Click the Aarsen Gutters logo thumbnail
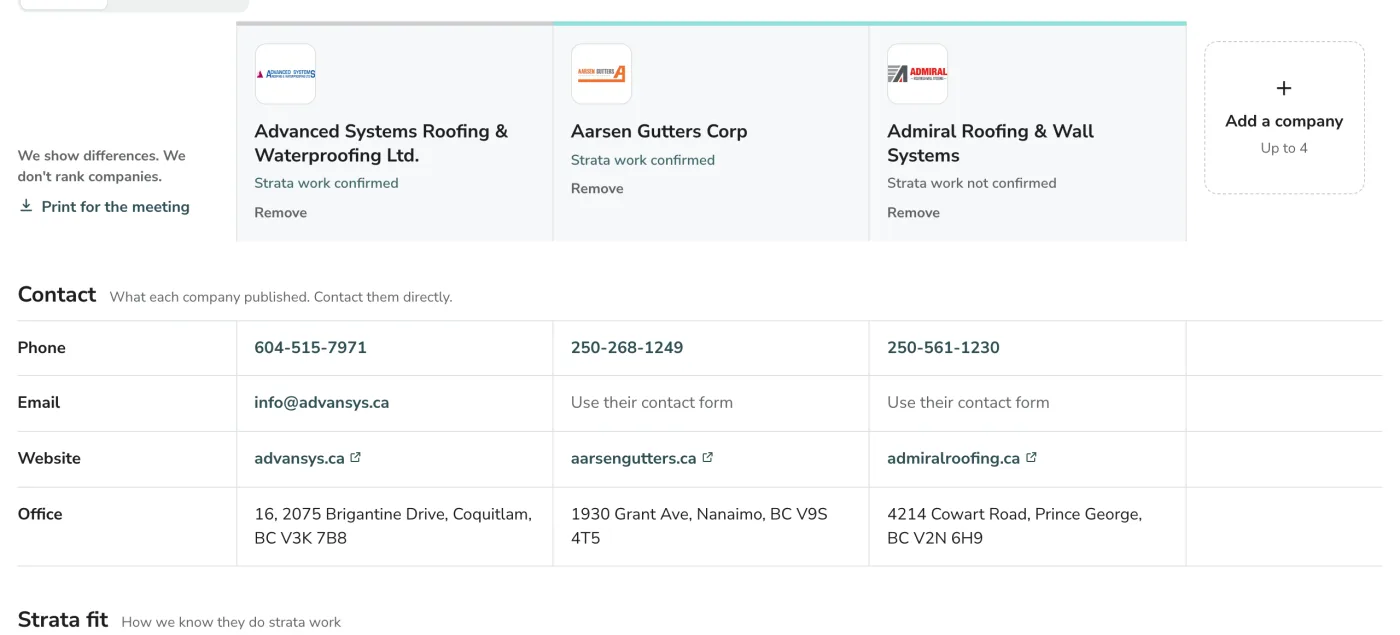The image size is (1400, 635). click(x=601, y=74)
